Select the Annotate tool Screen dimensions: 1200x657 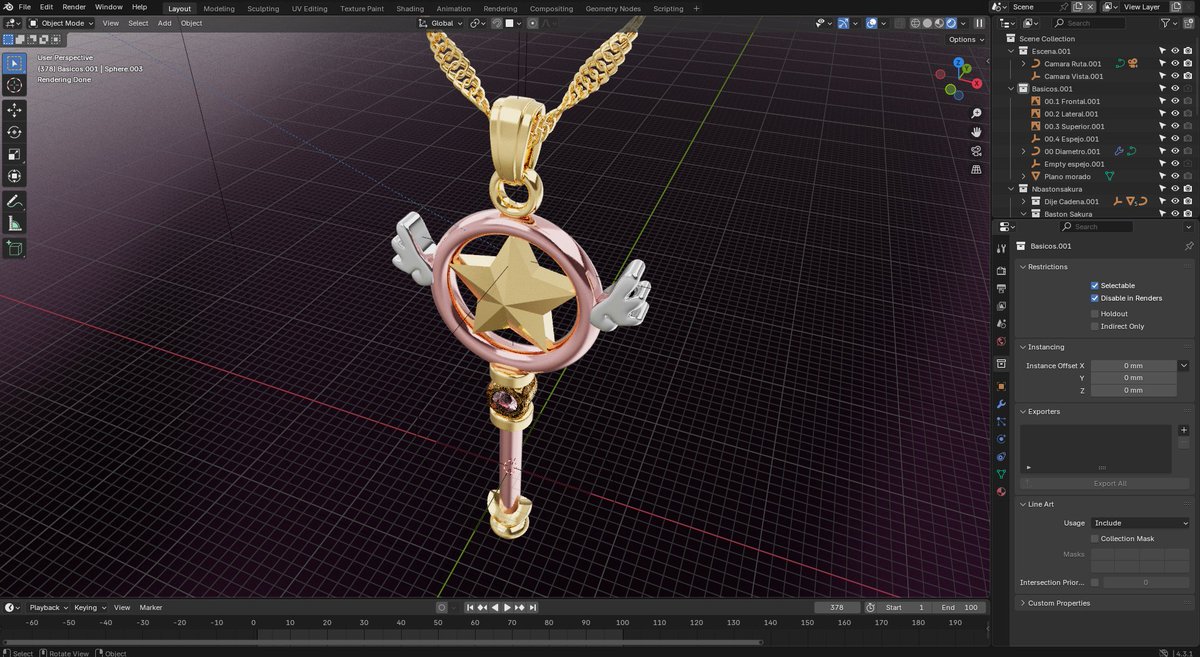[15, 201]
